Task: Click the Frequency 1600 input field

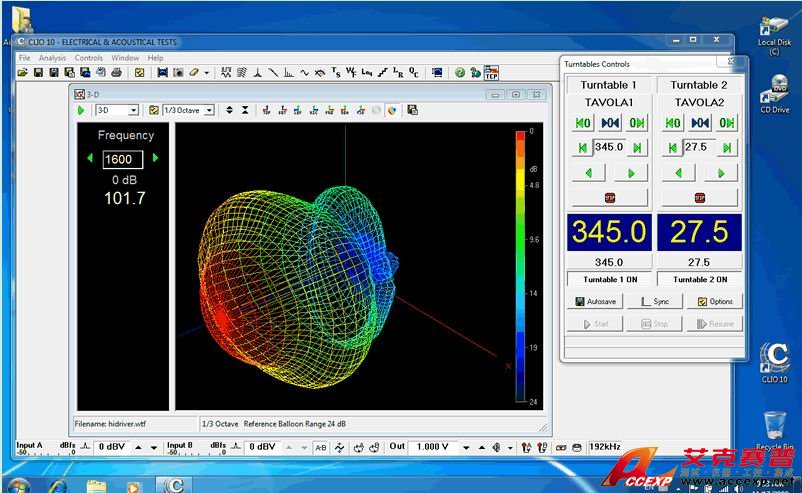Action: (123, 159)
